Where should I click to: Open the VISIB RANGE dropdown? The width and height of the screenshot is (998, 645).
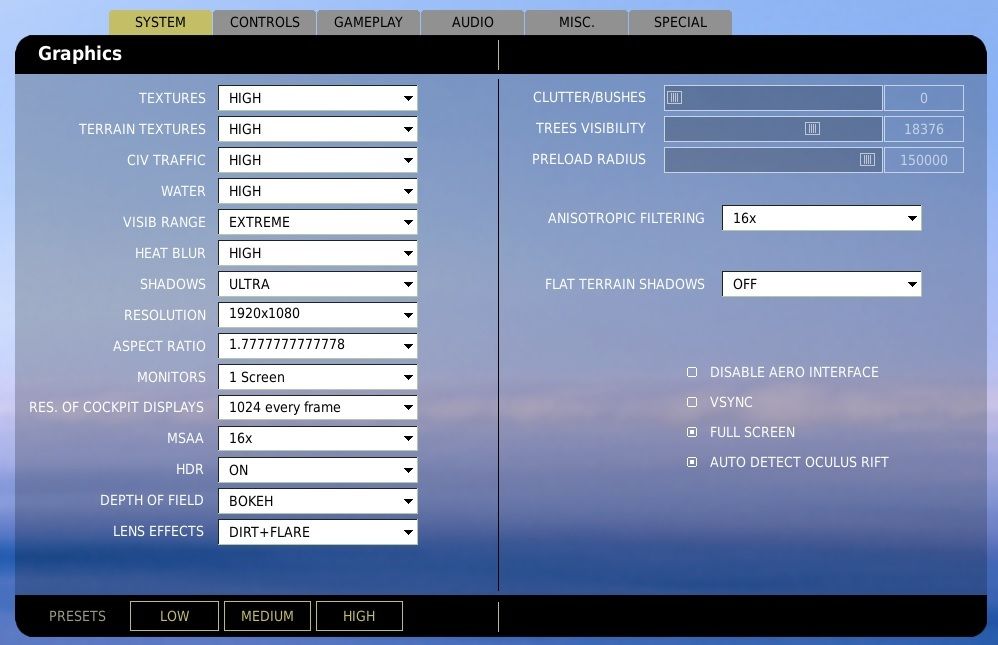pos(317,222)
